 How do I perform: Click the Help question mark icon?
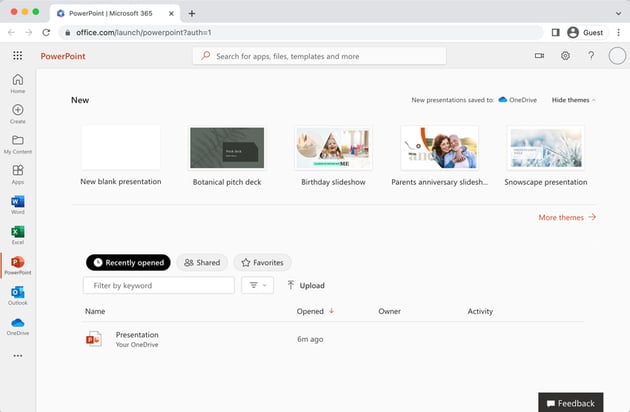(x=591, y=56)
